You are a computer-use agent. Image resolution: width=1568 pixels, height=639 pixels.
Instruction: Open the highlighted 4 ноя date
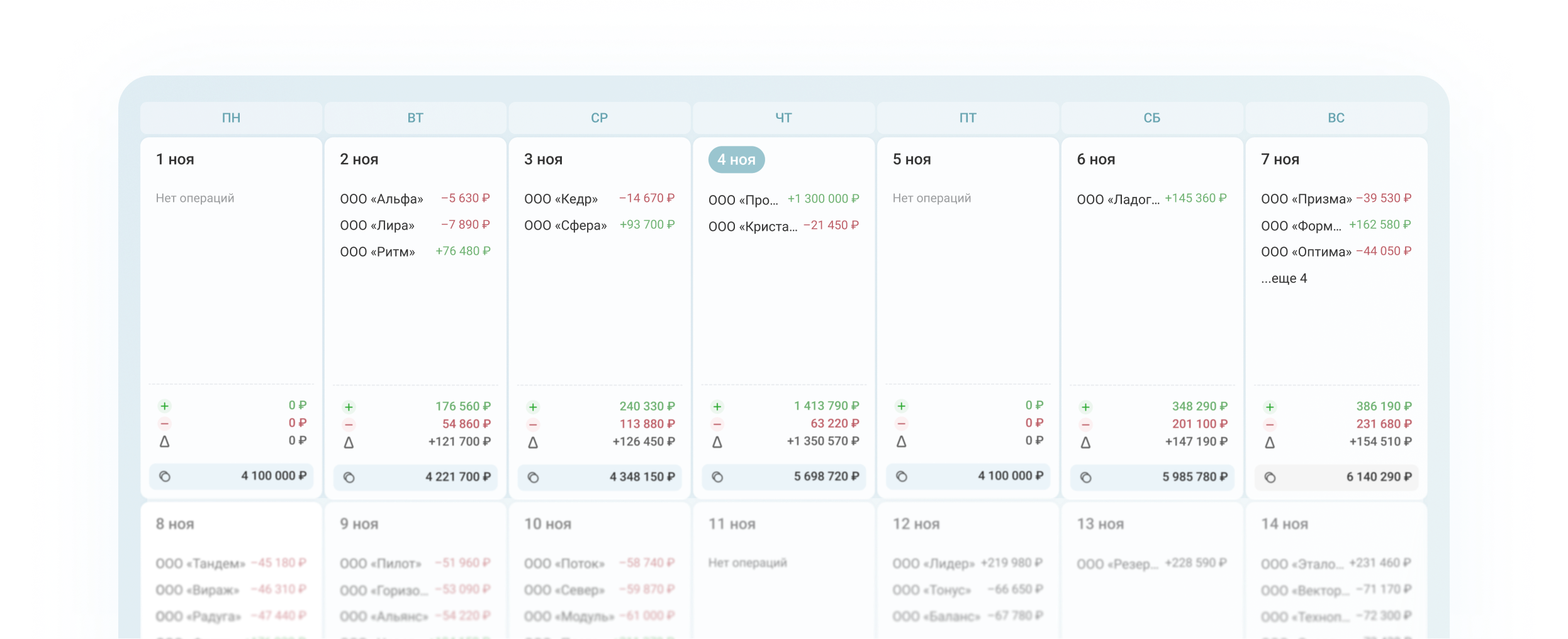[x=736, y=160]
